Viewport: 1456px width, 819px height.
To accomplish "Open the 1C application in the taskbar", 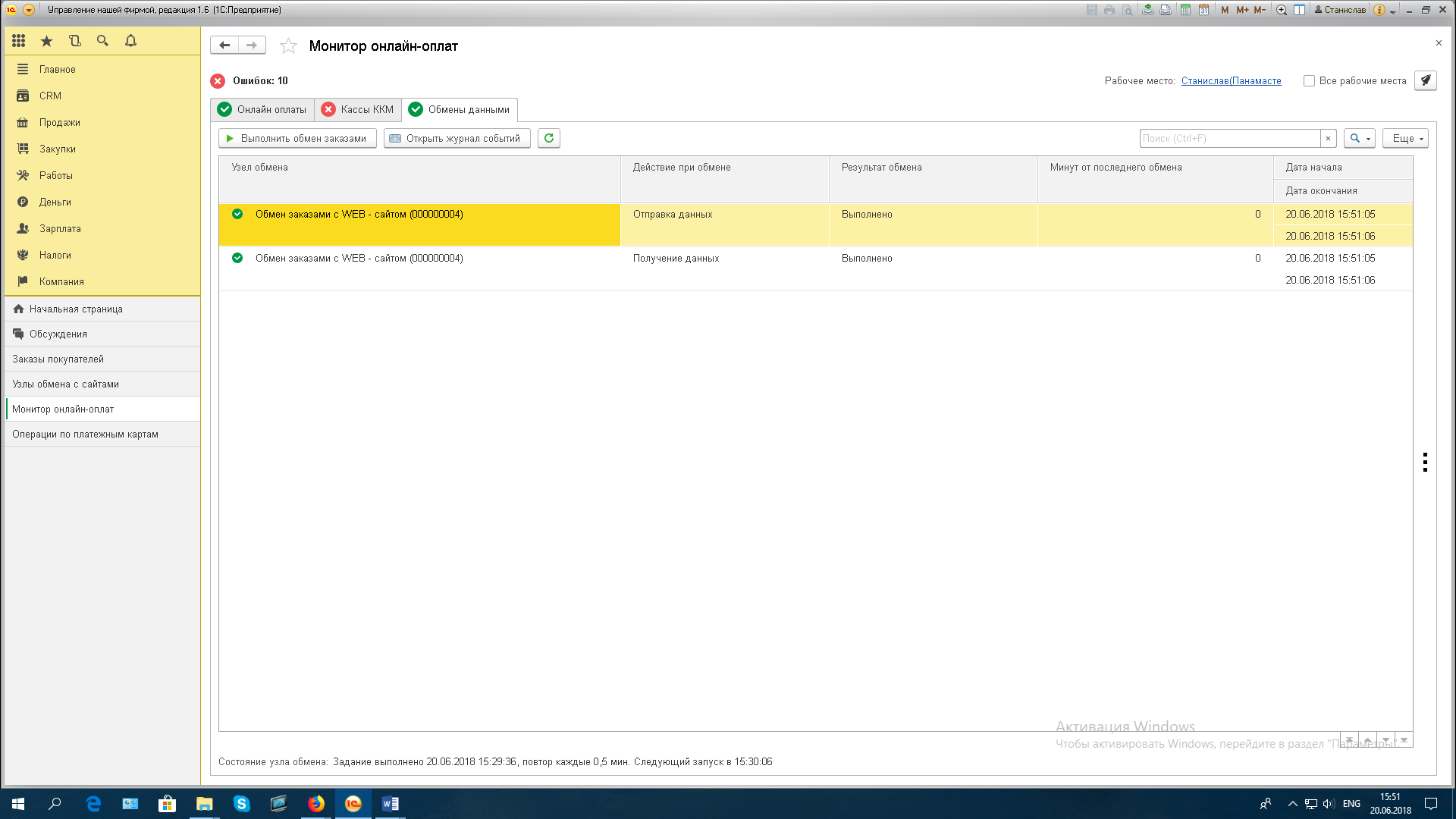I will pyautogui.click(x=353, y=804).
